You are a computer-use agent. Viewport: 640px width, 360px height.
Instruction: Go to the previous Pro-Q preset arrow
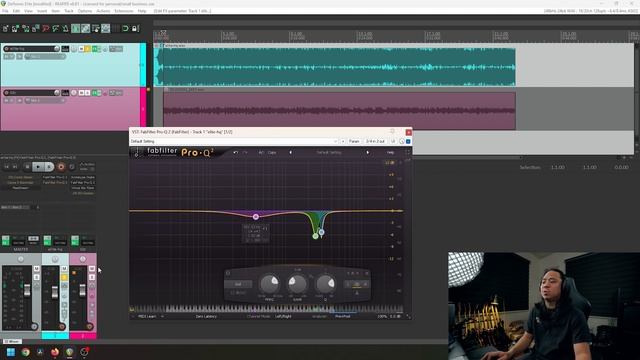pos(291,152)
